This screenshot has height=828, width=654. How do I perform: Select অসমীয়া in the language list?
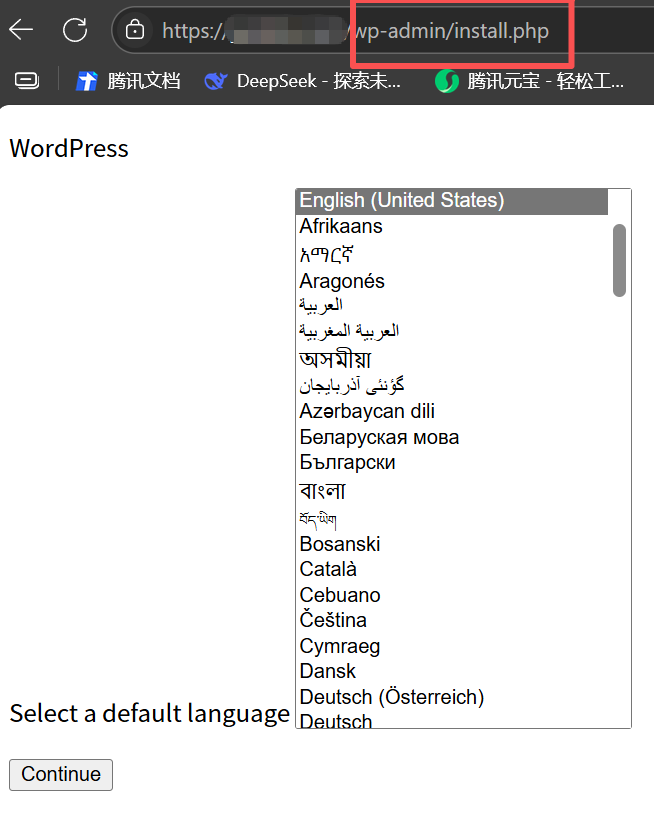tap(452, 359)
